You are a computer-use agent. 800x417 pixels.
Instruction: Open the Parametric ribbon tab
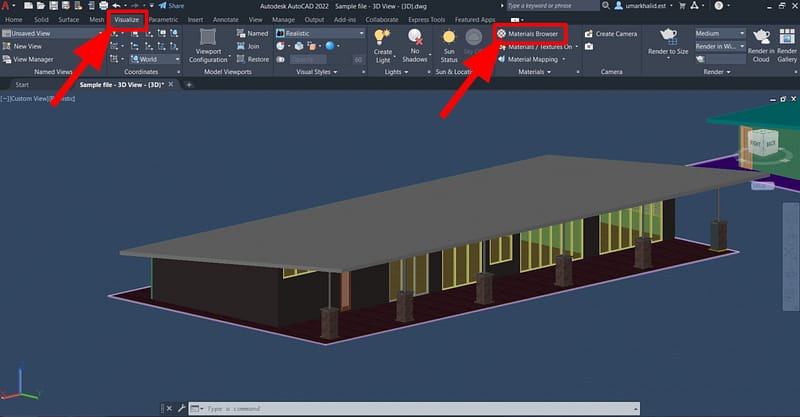(163, 18)
